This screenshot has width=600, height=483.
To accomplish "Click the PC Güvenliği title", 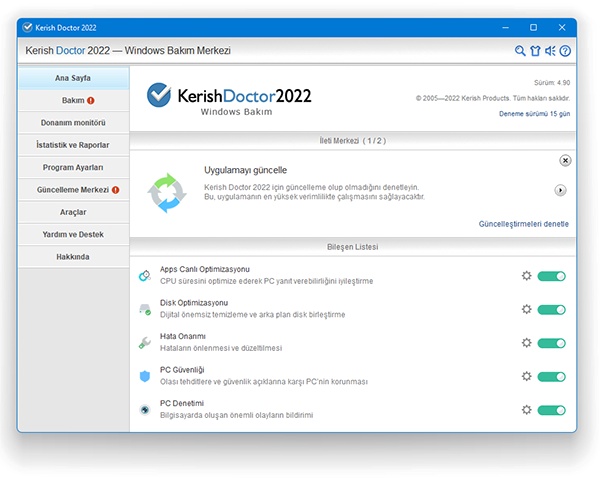I will tap(182, 370).
